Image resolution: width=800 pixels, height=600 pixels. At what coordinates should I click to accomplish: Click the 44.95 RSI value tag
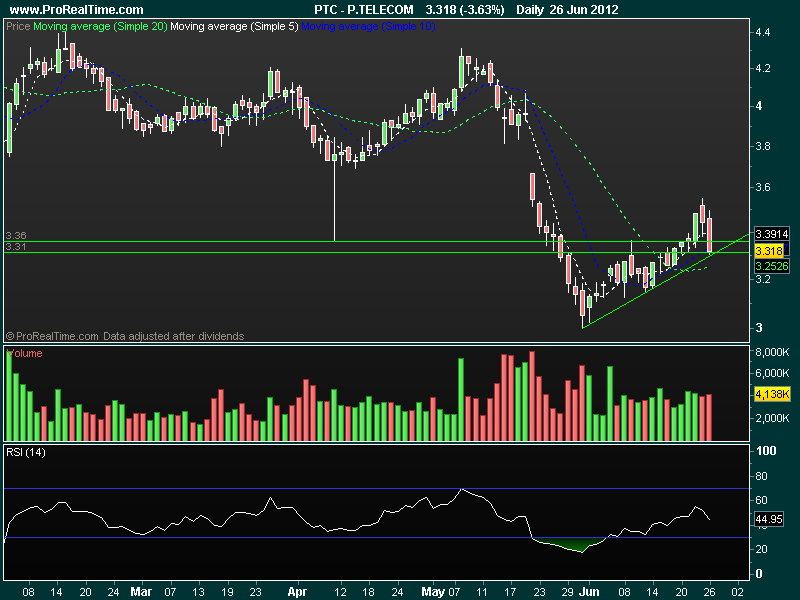click(x=768, y=519)
